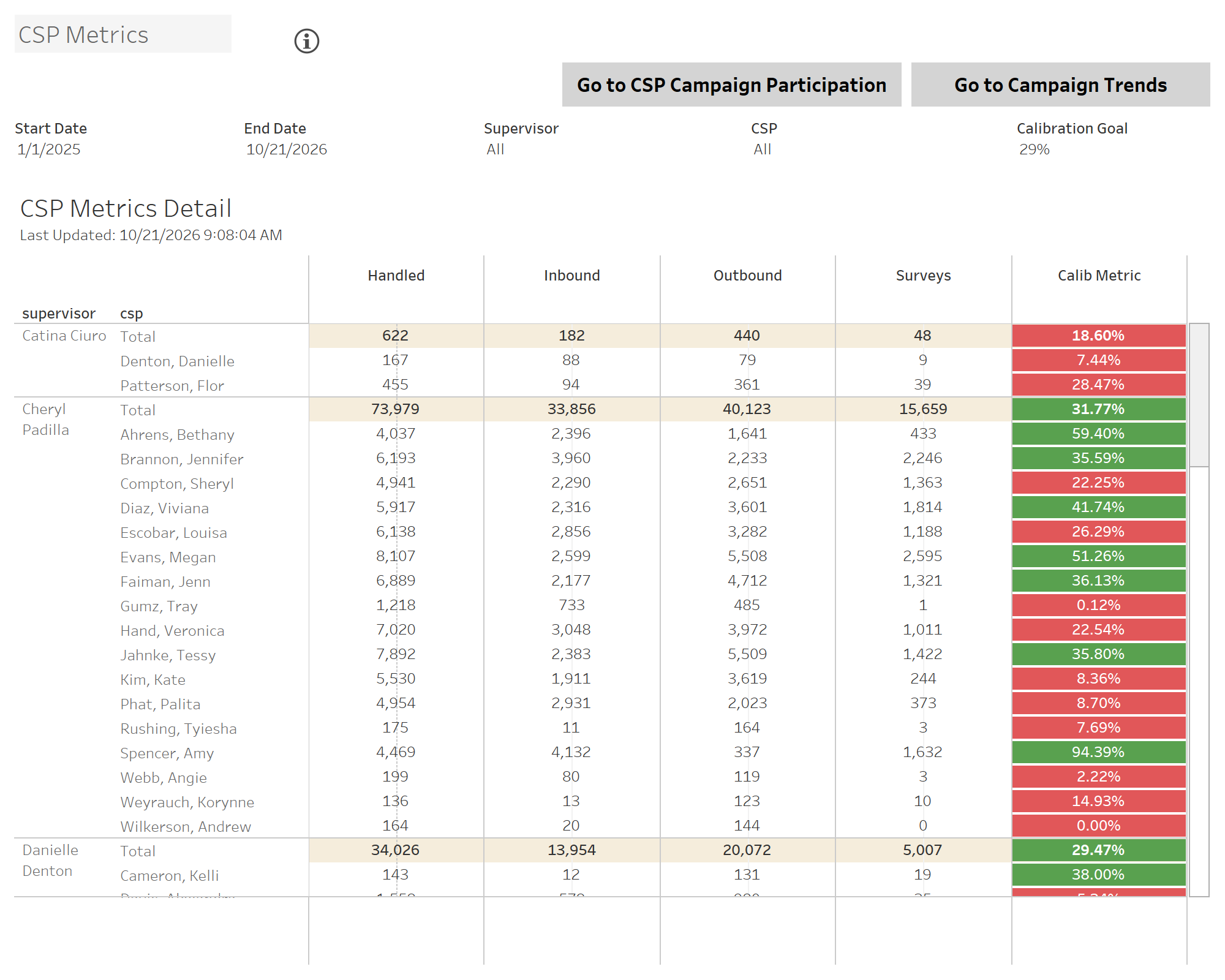Select CSP Ahrens, Bethany row label
The image size is (1225, 980).
[177, 435]
